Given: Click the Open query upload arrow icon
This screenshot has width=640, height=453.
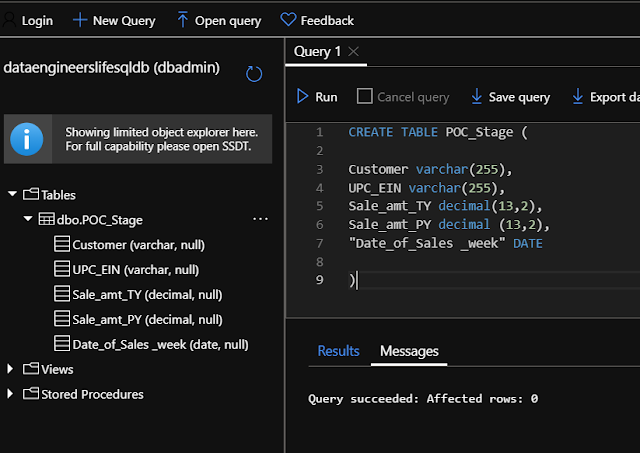Looking at the screenshot, I should [182, 20].
